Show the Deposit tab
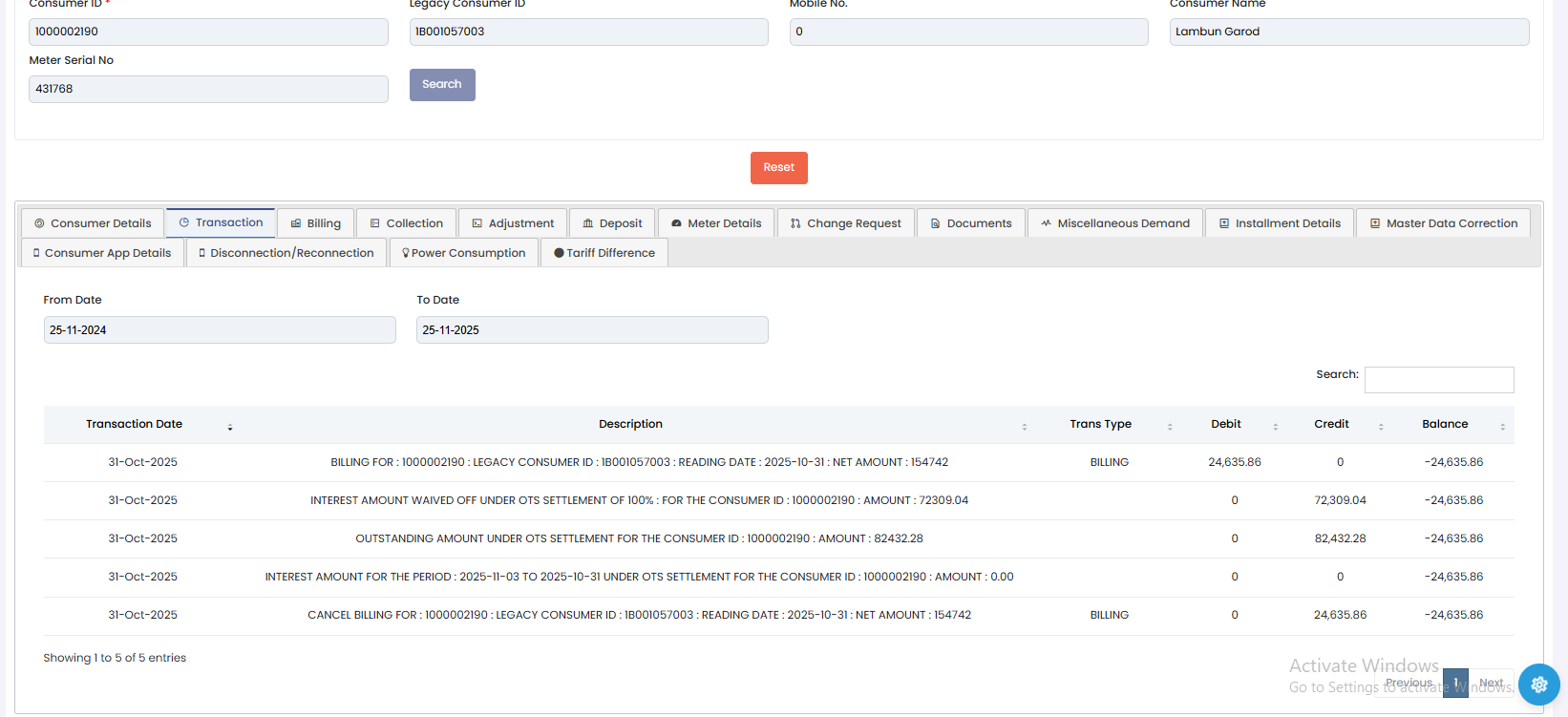This screenshot has width=1568, height=717. point(612,223)
